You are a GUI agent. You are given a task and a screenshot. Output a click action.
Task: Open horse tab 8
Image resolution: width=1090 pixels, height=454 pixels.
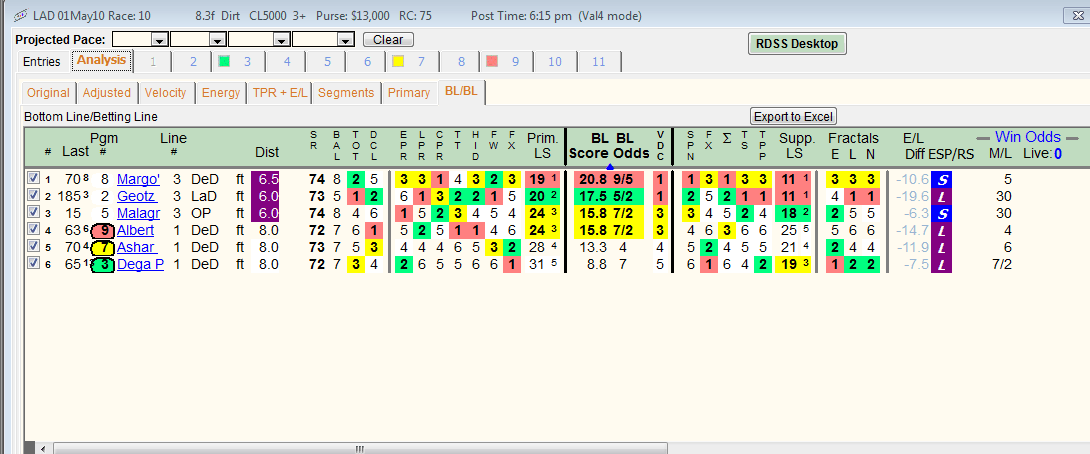pyautogui.click(x=461, y=62)
